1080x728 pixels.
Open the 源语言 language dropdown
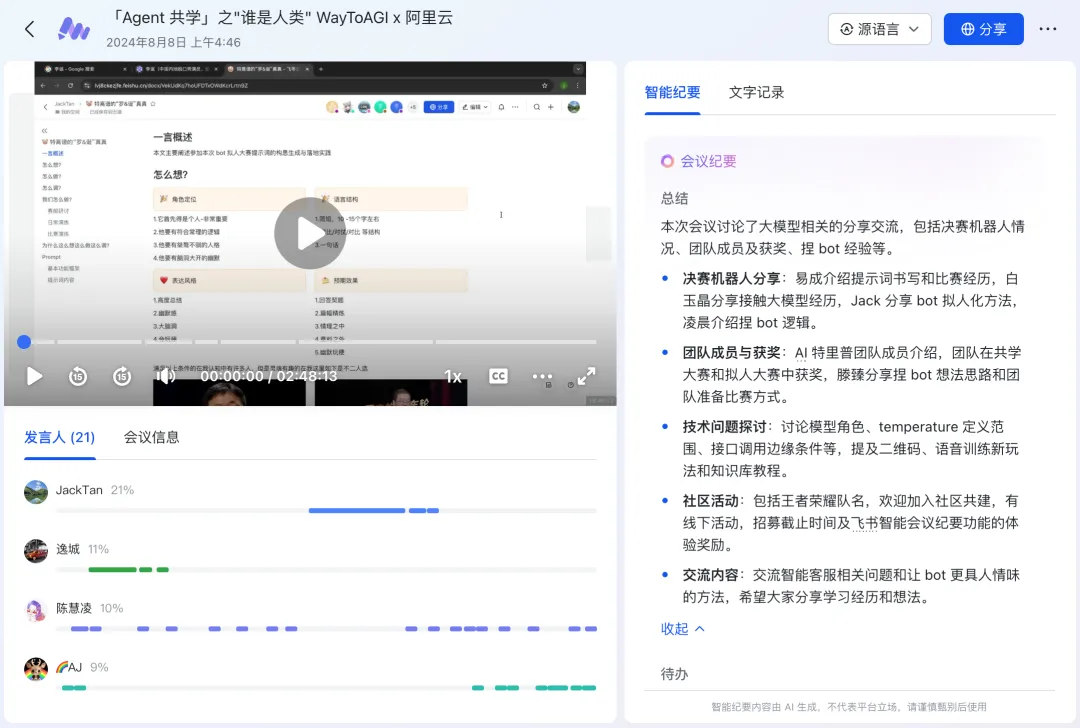880,29
